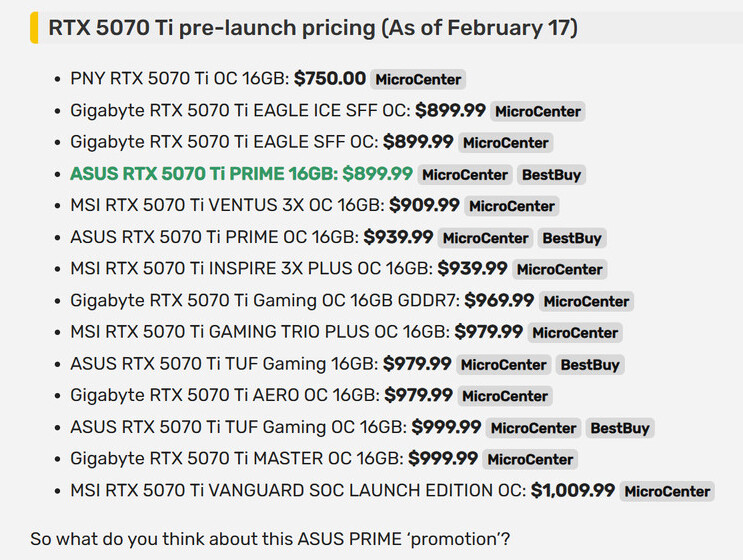
Task: Open MicroCenter link for Gigabyte AERO OC
Action: click(505, 396)
